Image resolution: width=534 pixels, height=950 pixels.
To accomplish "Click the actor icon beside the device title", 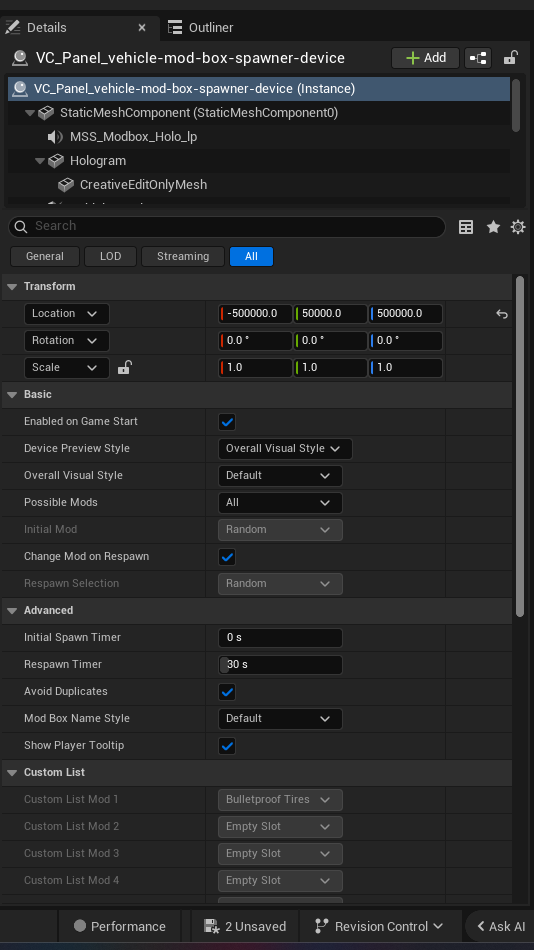I will click(x=20, y=58).
